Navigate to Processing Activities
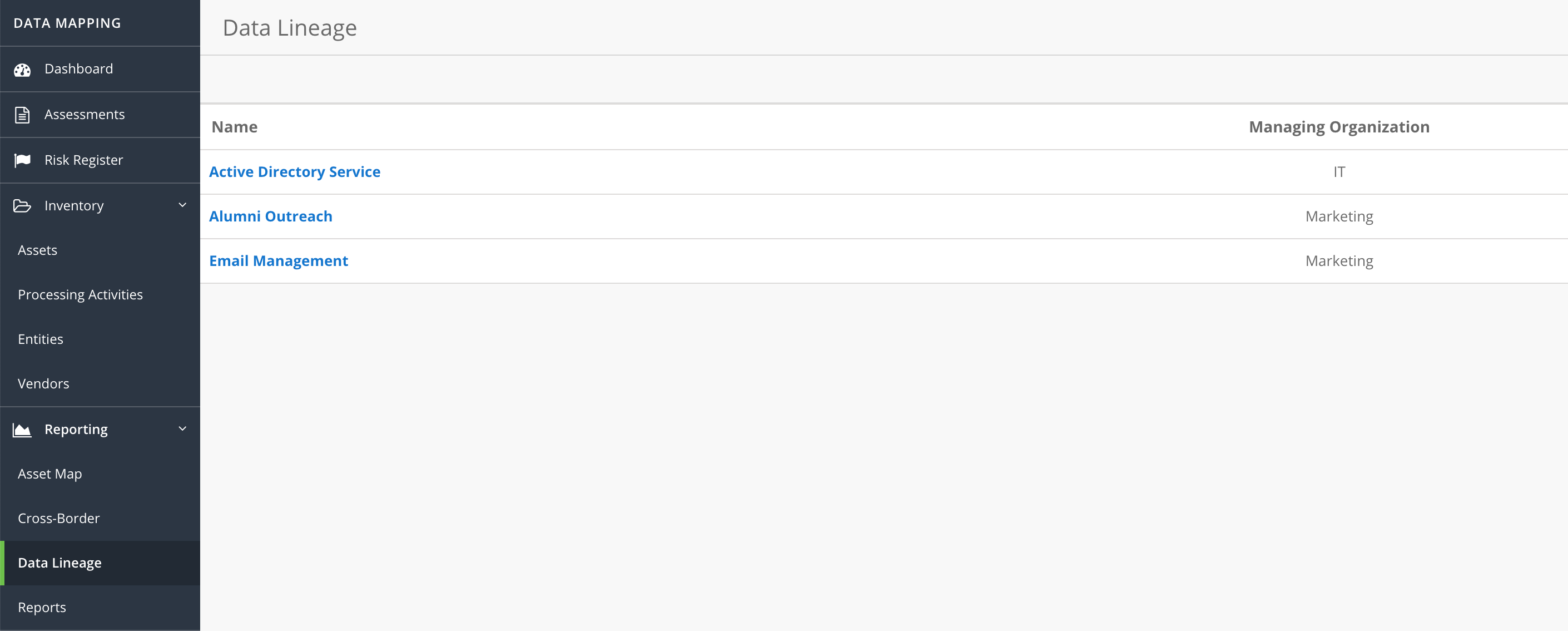Image resolution: width=1568 pixels, height=631 pixels. pyautogui.click(x=80, y=294)
